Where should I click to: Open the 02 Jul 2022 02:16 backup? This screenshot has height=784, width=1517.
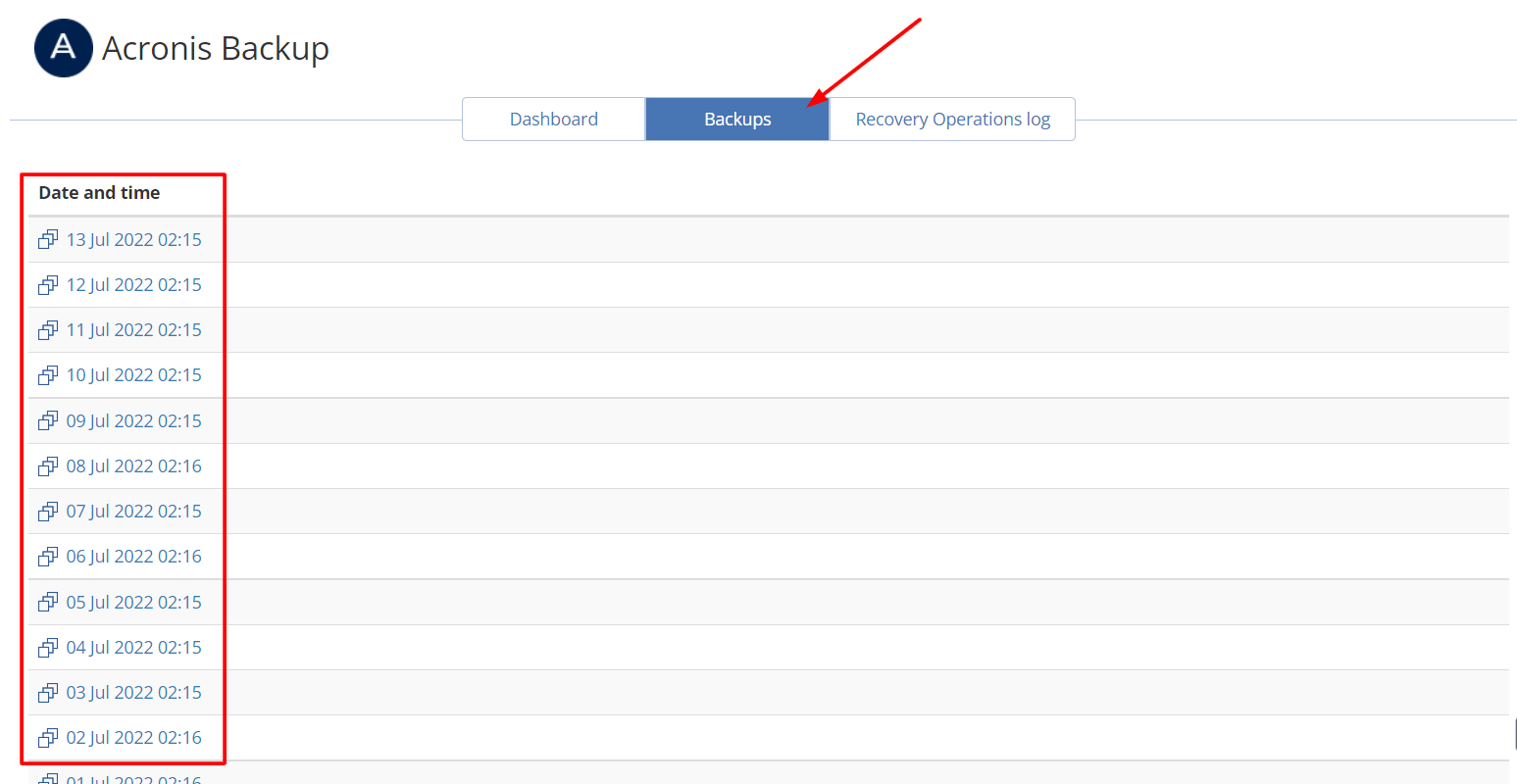133,738
